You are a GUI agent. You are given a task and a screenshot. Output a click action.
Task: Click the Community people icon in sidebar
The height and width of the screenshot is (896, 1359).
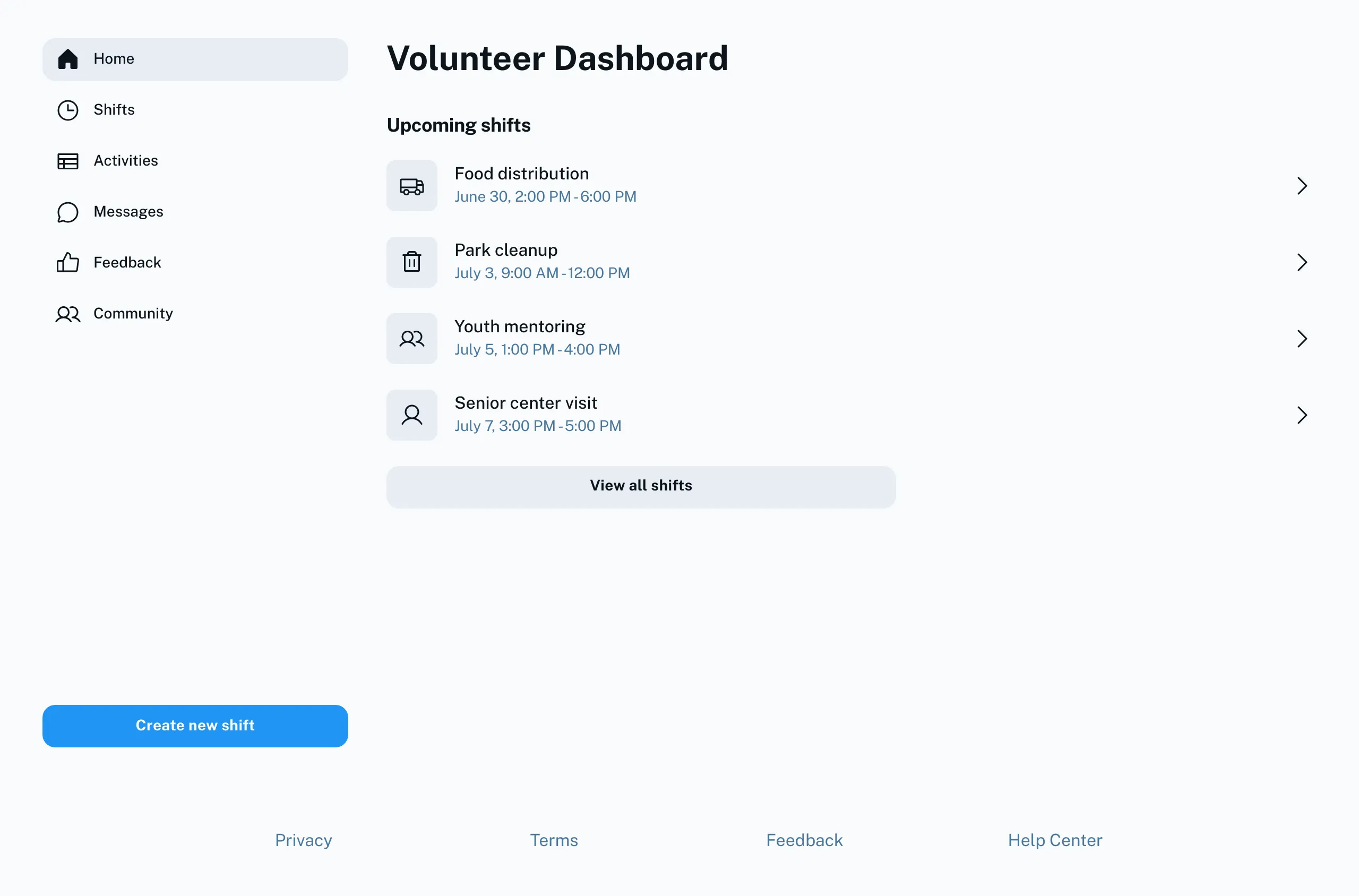click(67, 314)
